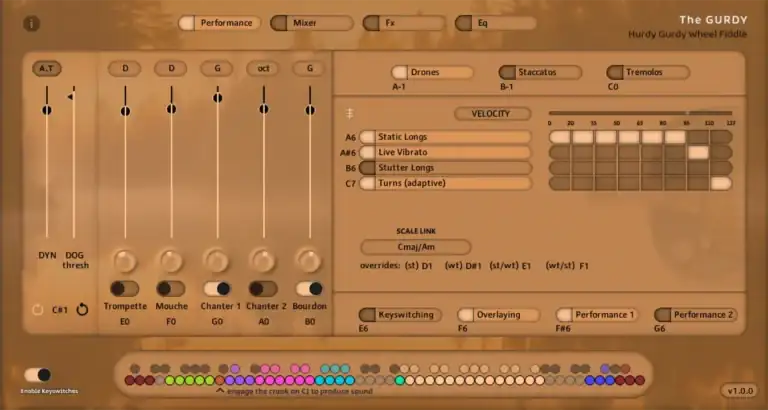The image size is (768, 410).
Task: Click the reset arrow beside C#1
Action: pos(82,310)
